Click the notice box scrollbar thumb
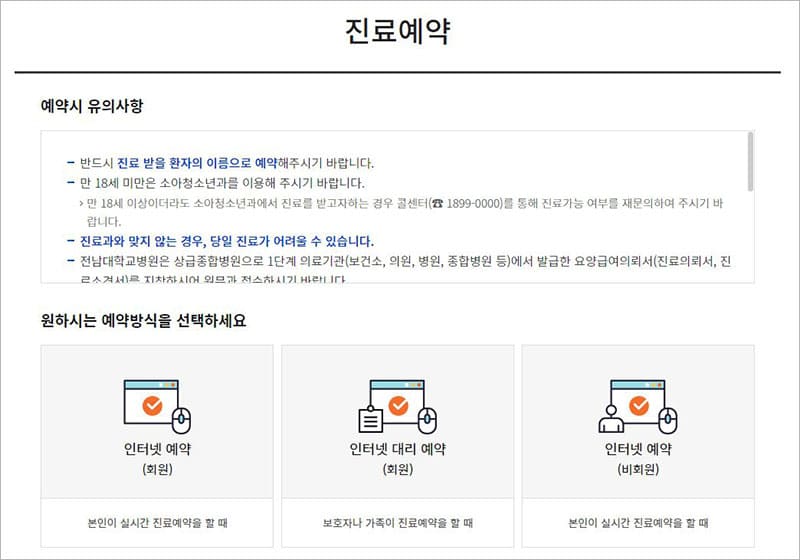Image resolution: width=800 pixels, height=560 pixels. (x=749, y=161)
